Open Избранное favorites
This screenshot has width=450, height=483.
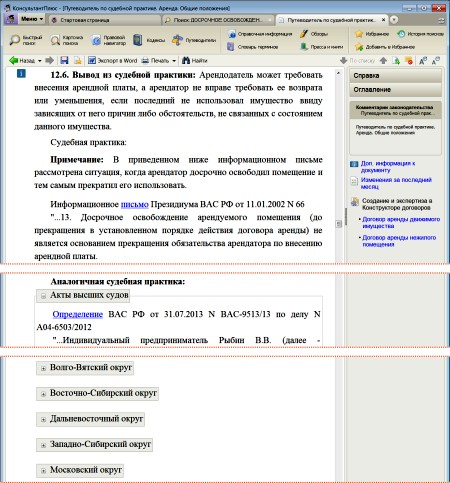372,34
